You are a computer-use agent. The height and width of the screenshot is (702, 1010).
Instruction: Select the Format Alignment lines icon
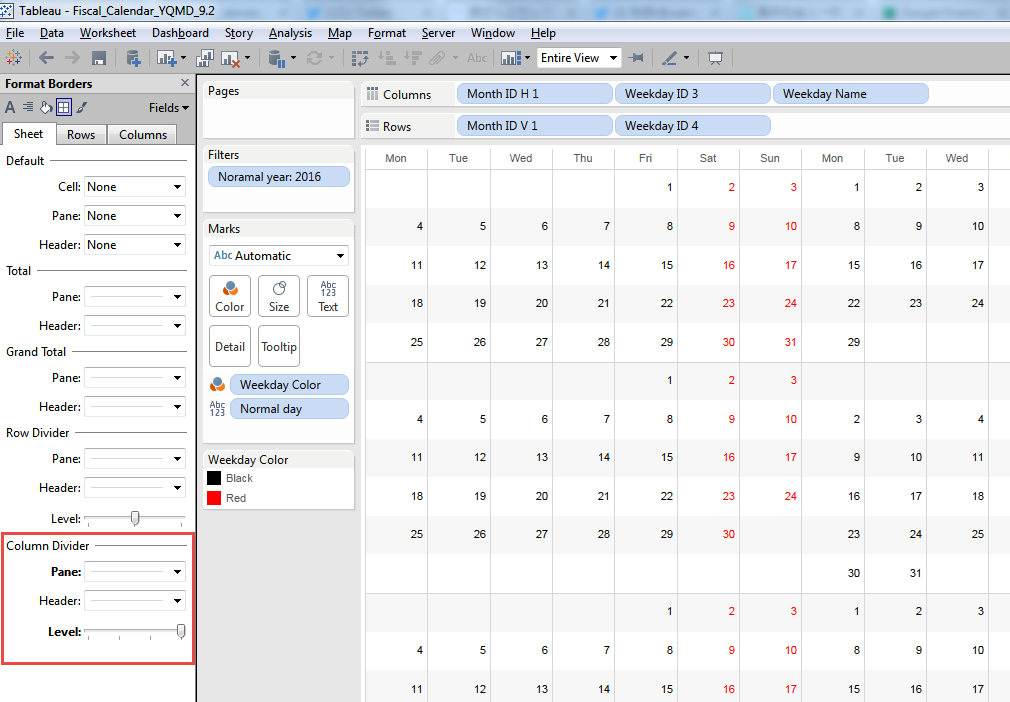pos(28,107)
